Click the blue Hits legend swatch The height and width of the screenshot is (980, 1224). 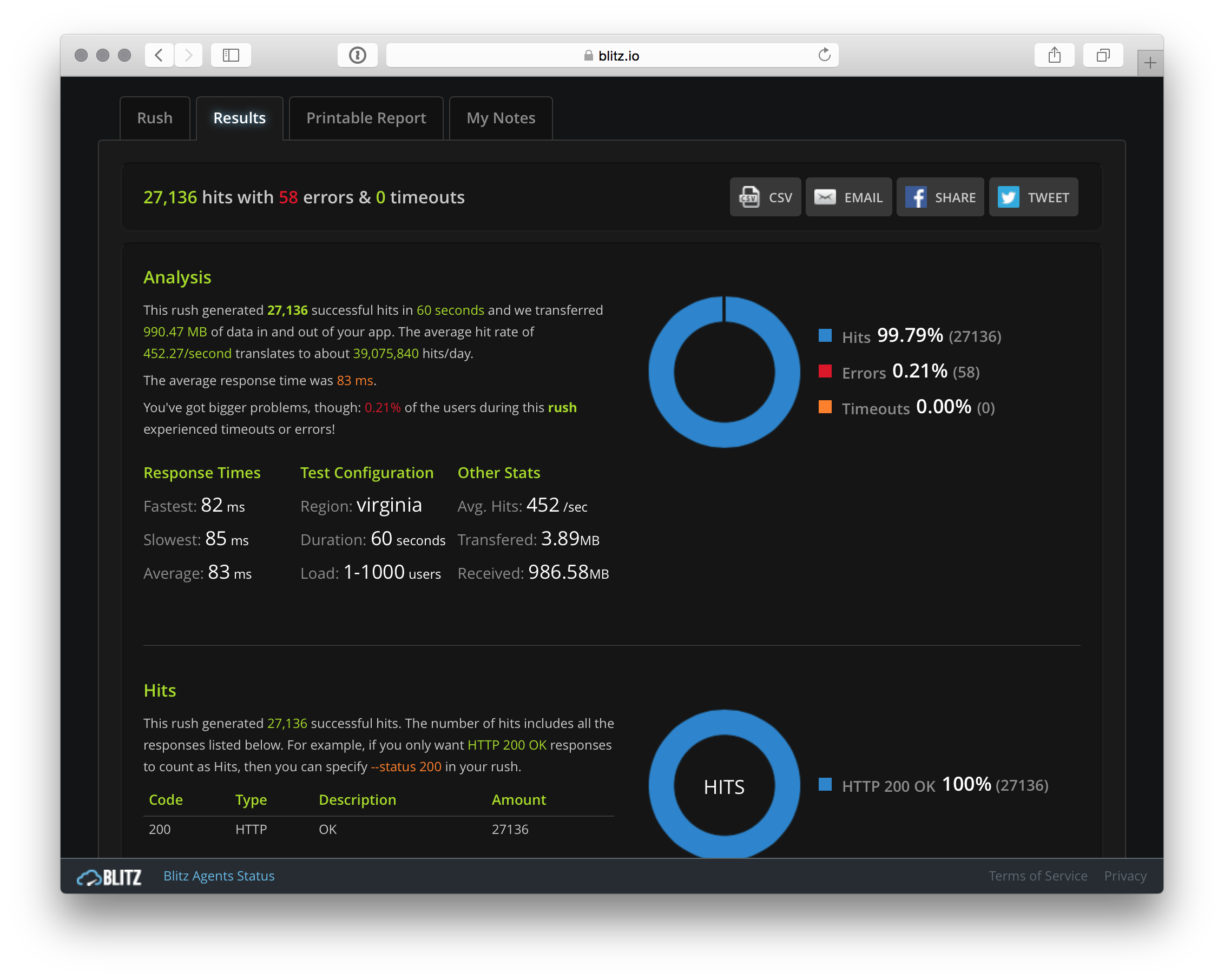pos(825,335)
